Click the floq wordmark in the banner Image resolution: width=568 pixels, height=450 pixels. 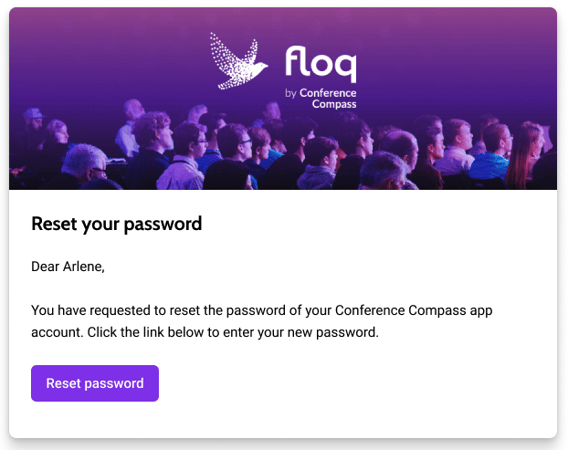pos(321,64)
